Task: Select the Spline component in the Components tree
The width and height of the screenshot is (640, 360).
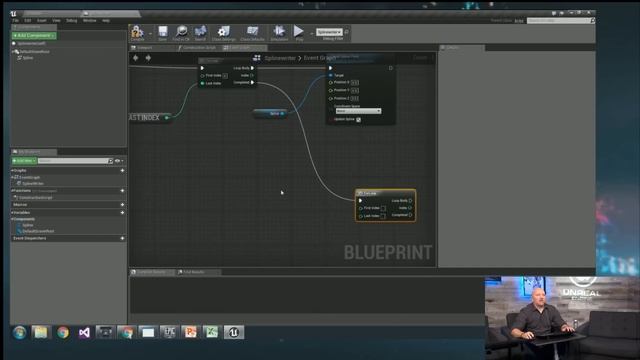Action: (26, 58)
